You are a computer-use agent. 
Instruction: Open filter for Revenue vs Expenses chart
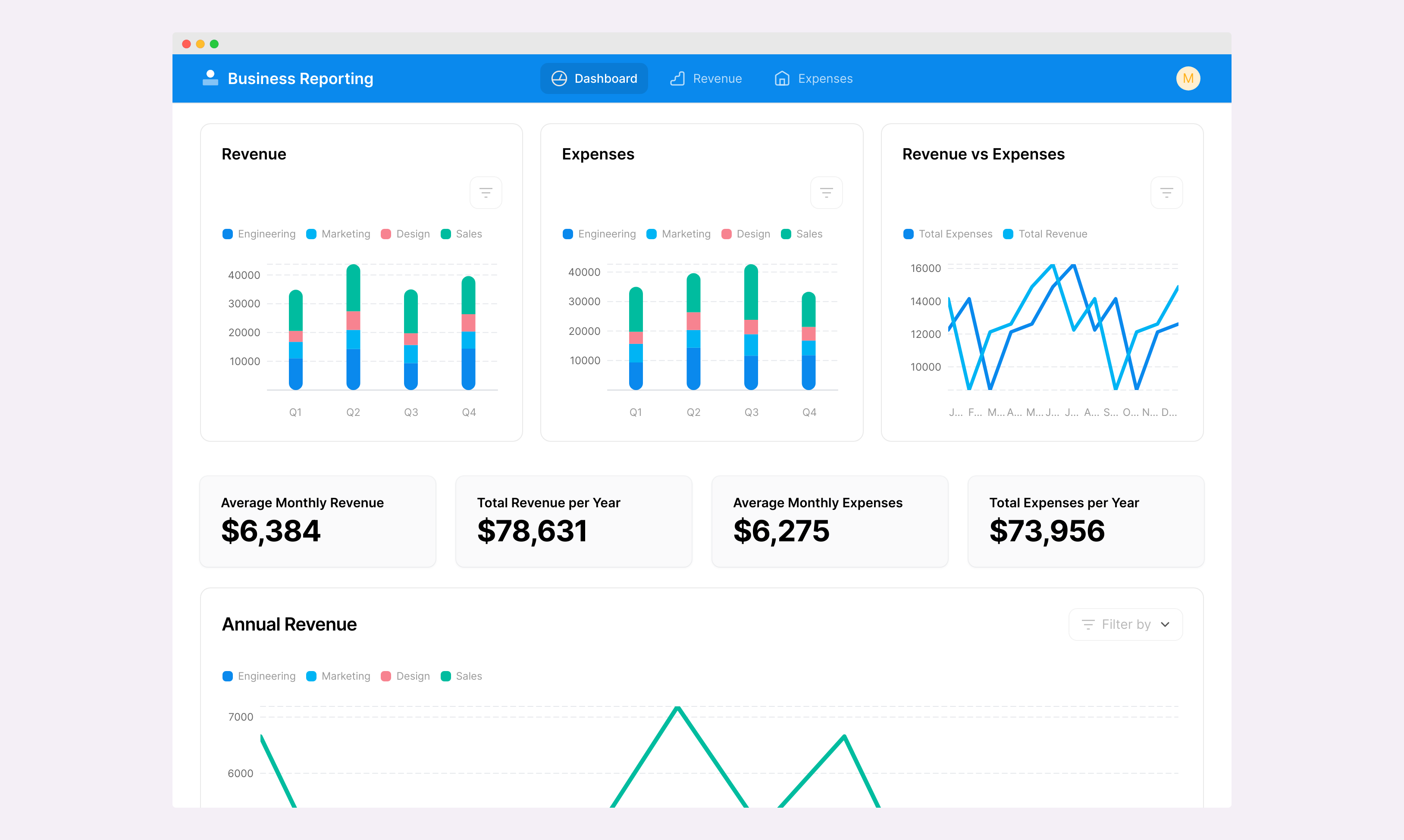(x=1166, y=193)
